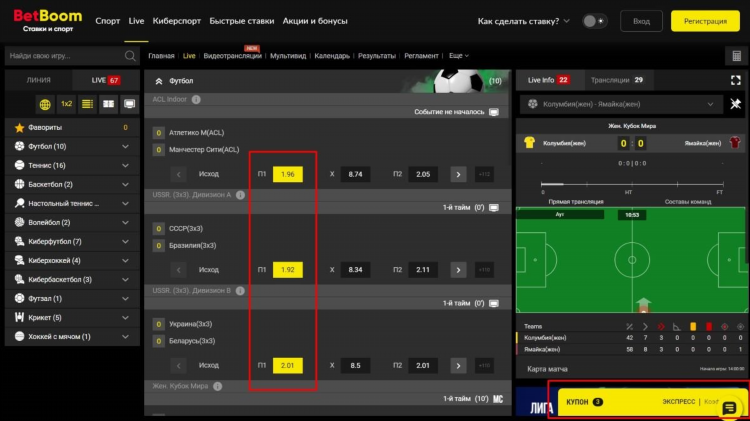Image resolution: width=750 pixels, height=421 pixels.
Task: Toggle П2 odds 2.11 for Бразилия(3x3)
Action: point(423,270)
